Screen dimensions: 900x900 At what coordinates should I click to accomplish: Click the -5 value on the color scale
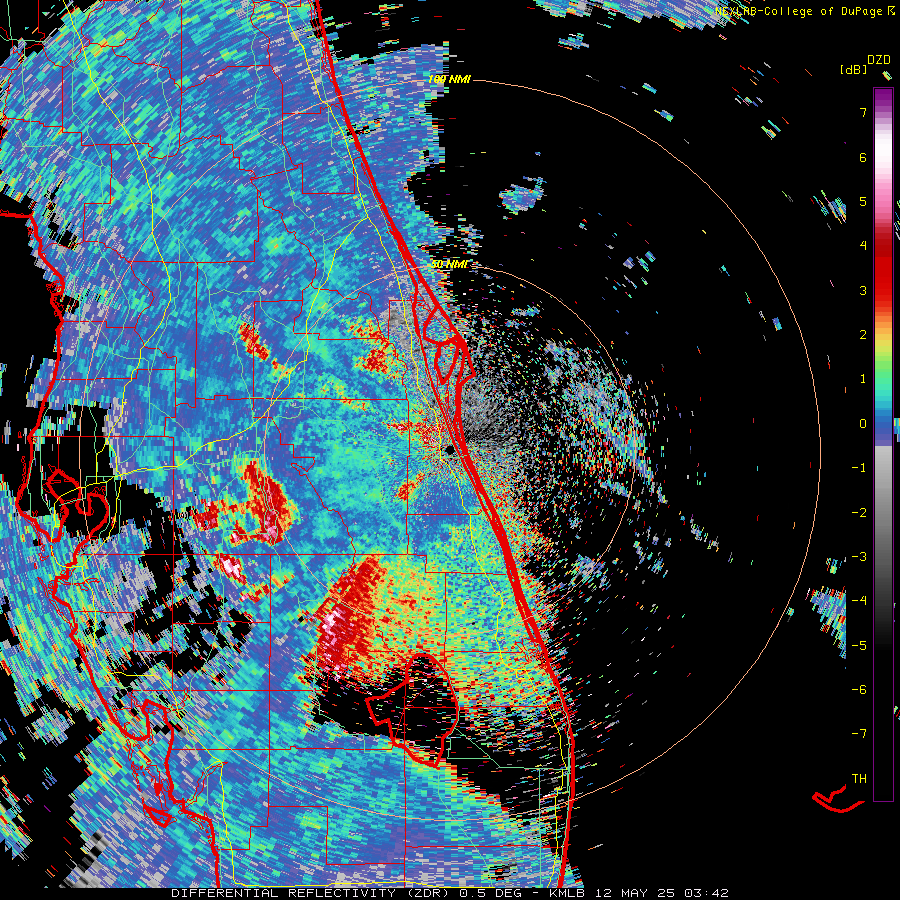pos(859,645)
